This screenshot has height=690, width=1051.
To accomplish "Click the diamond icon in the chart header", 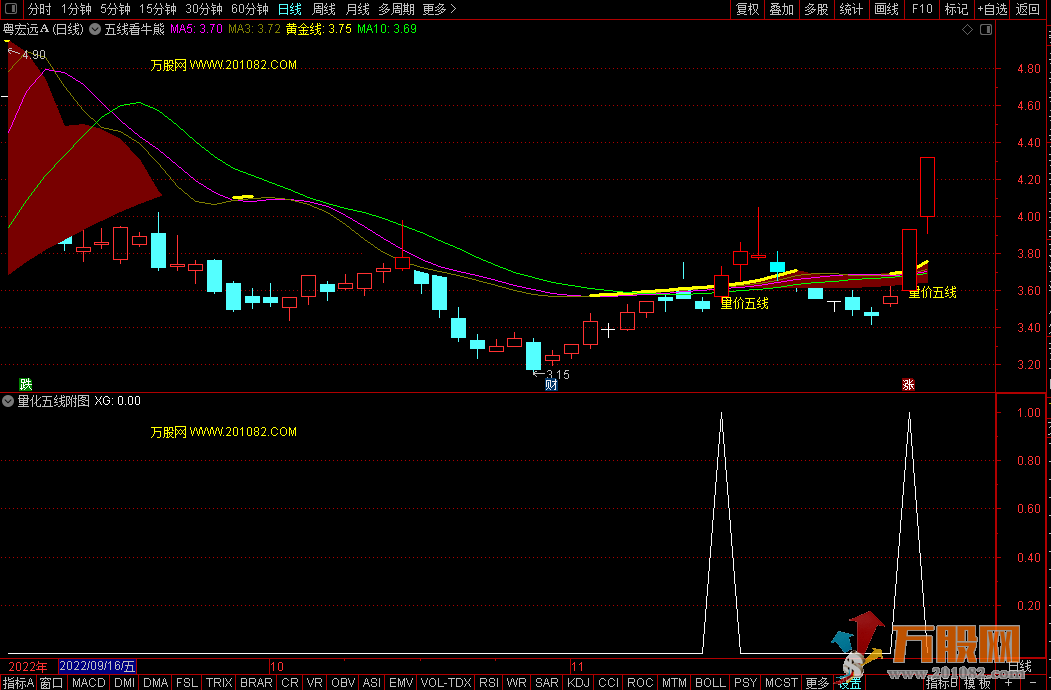I will coord(967,30).
